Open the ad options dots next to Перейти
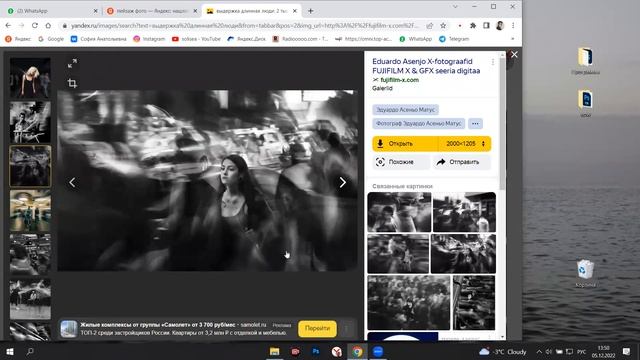The image size is (640, 360). point(347,329)
